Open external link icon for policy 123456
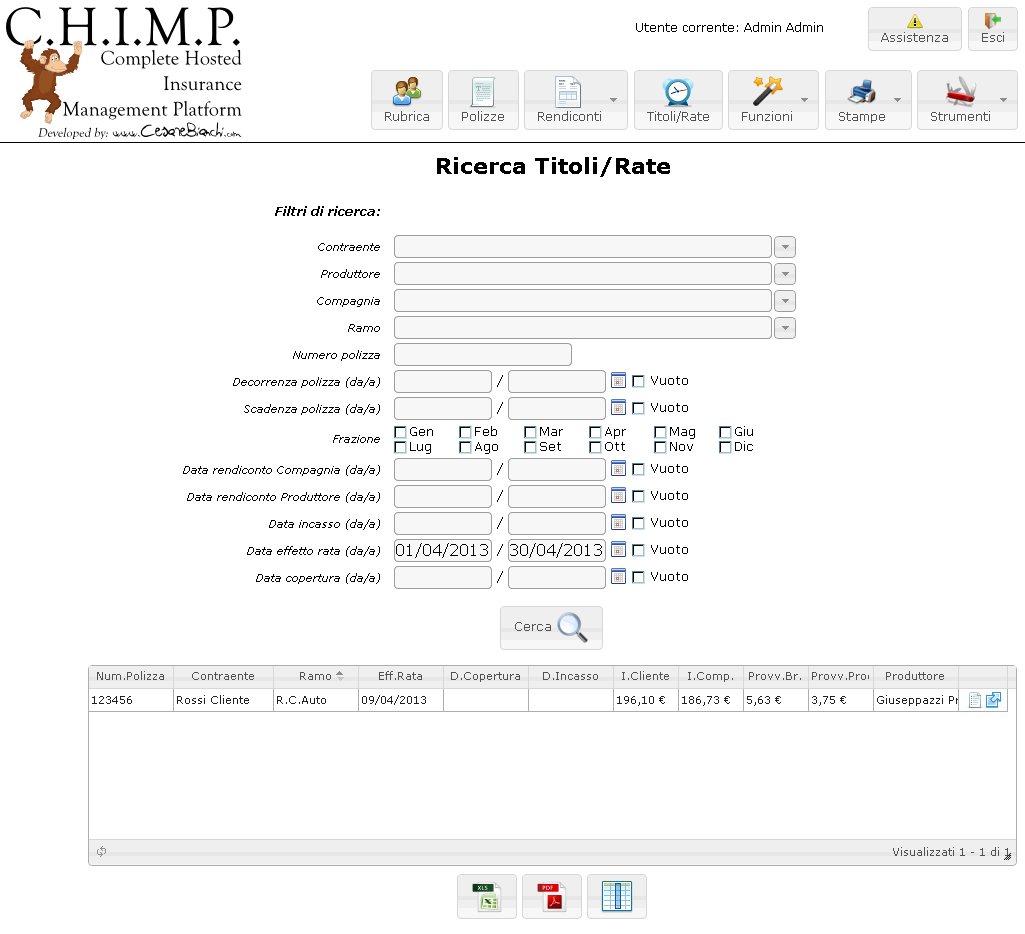 pyautogui.click(x=994, y=700)
